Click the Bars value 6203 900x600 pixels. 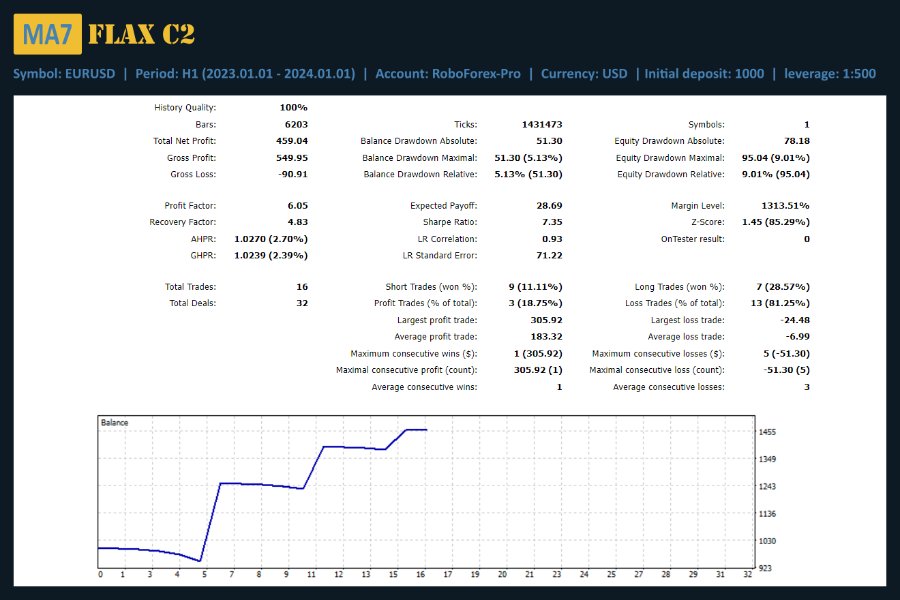click(296, 125)
